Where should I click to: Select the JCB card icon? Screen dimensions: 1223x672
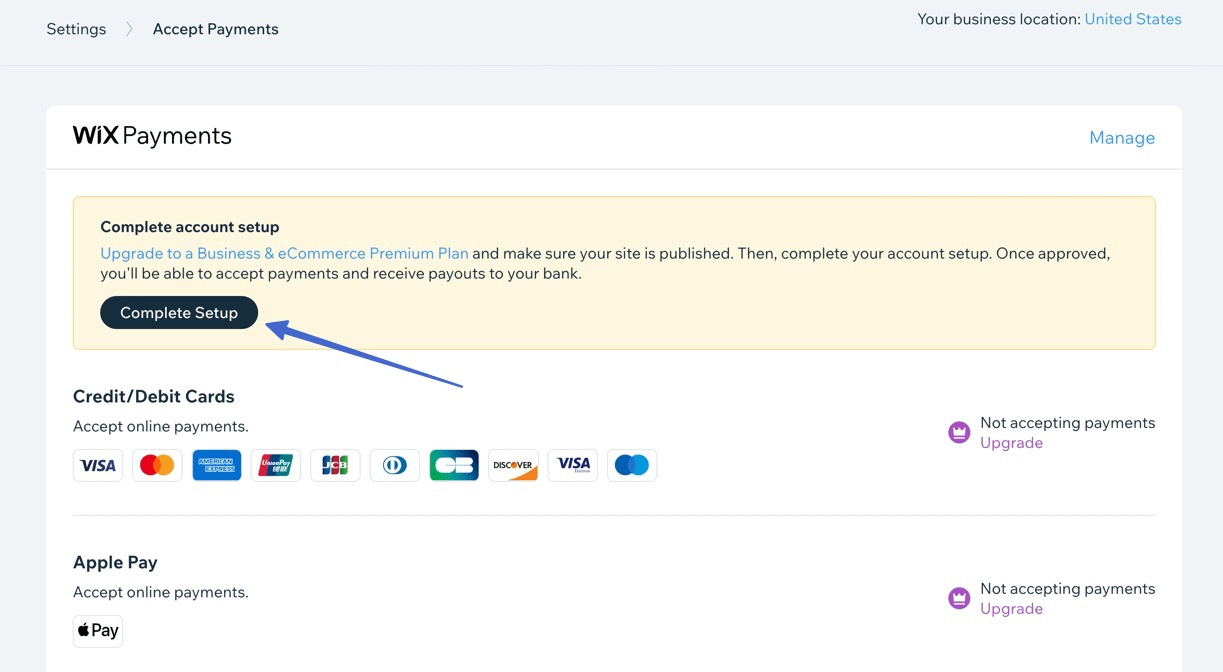(x=335, y=464)
